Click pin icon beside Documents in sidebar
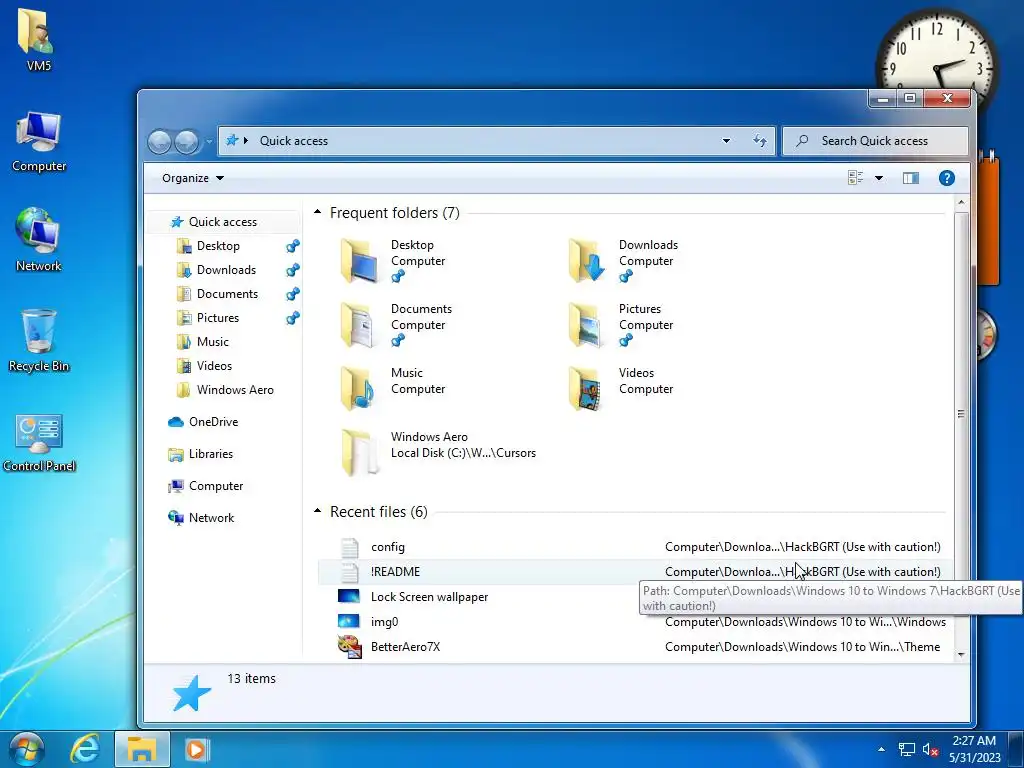1024x768 pixels. click(293, 294)
